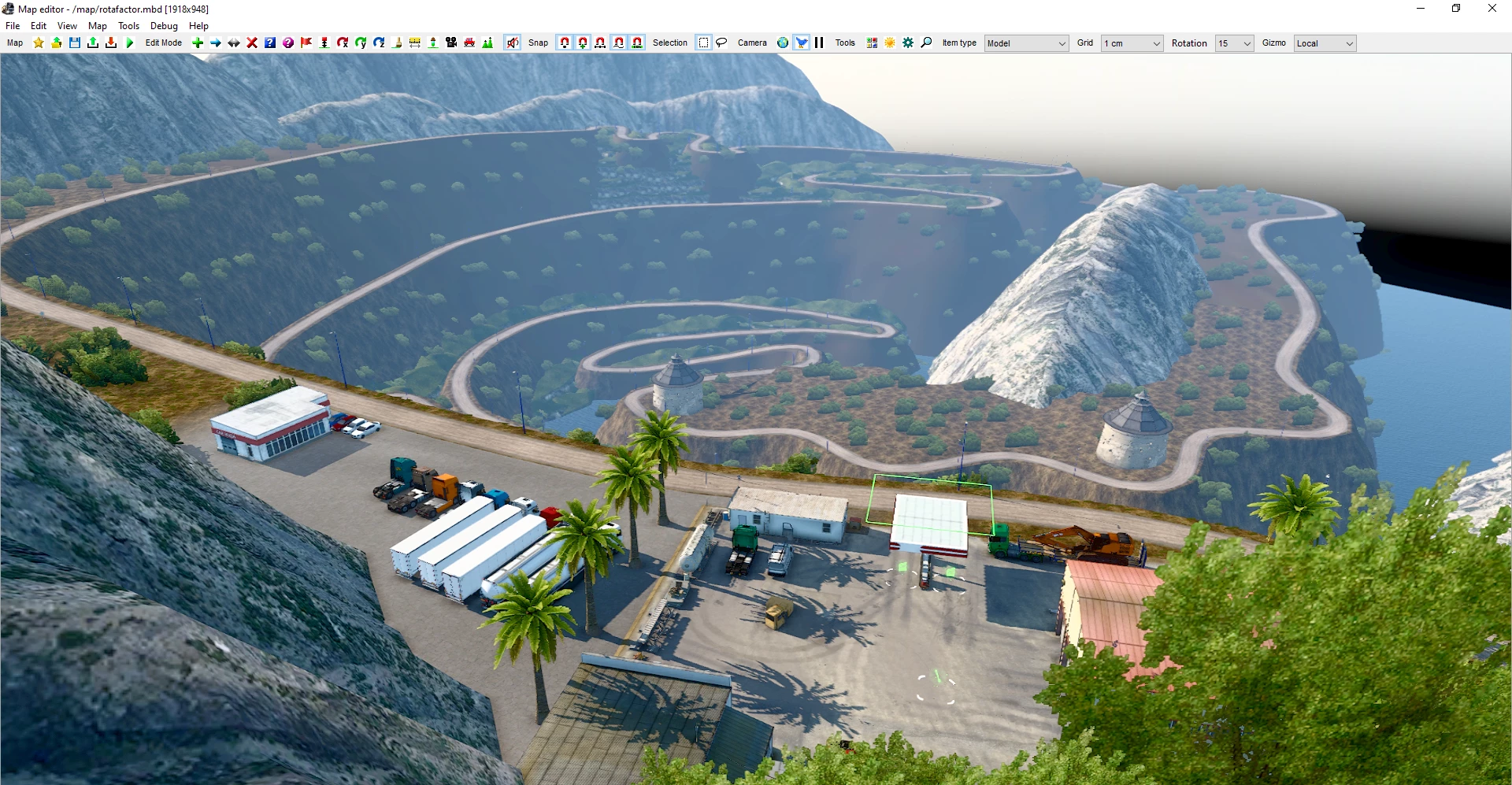
Task: Open the Map menu
Action: 97,25
